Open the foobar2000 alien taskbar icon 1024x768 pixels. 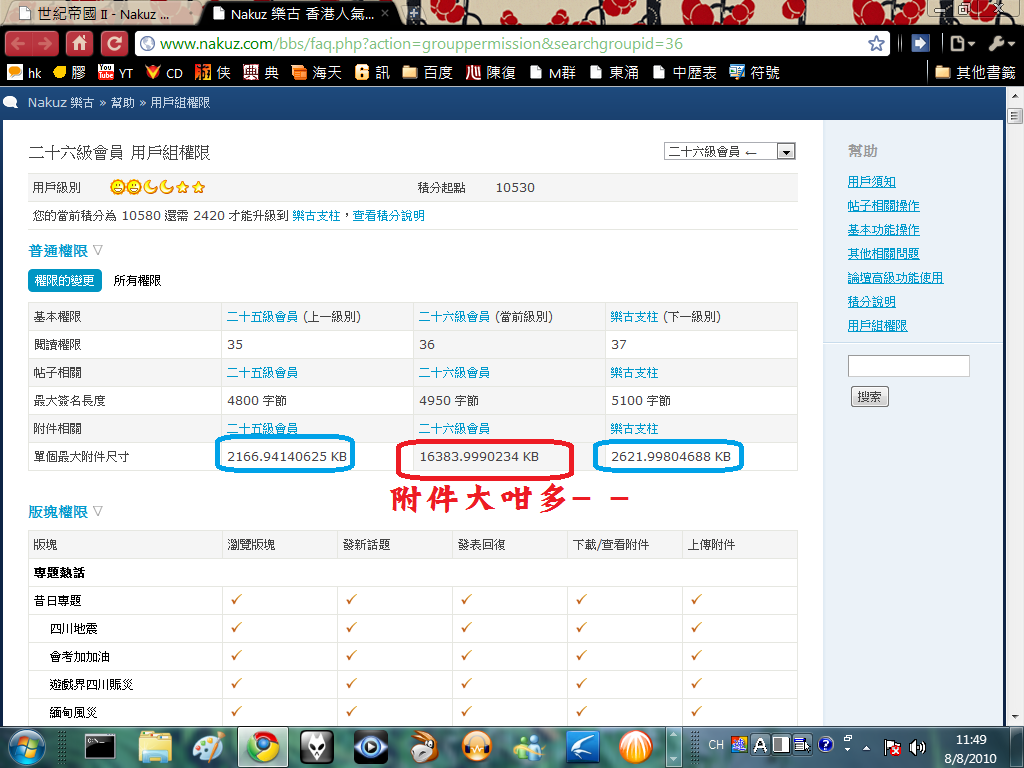[x=317, y=746]
